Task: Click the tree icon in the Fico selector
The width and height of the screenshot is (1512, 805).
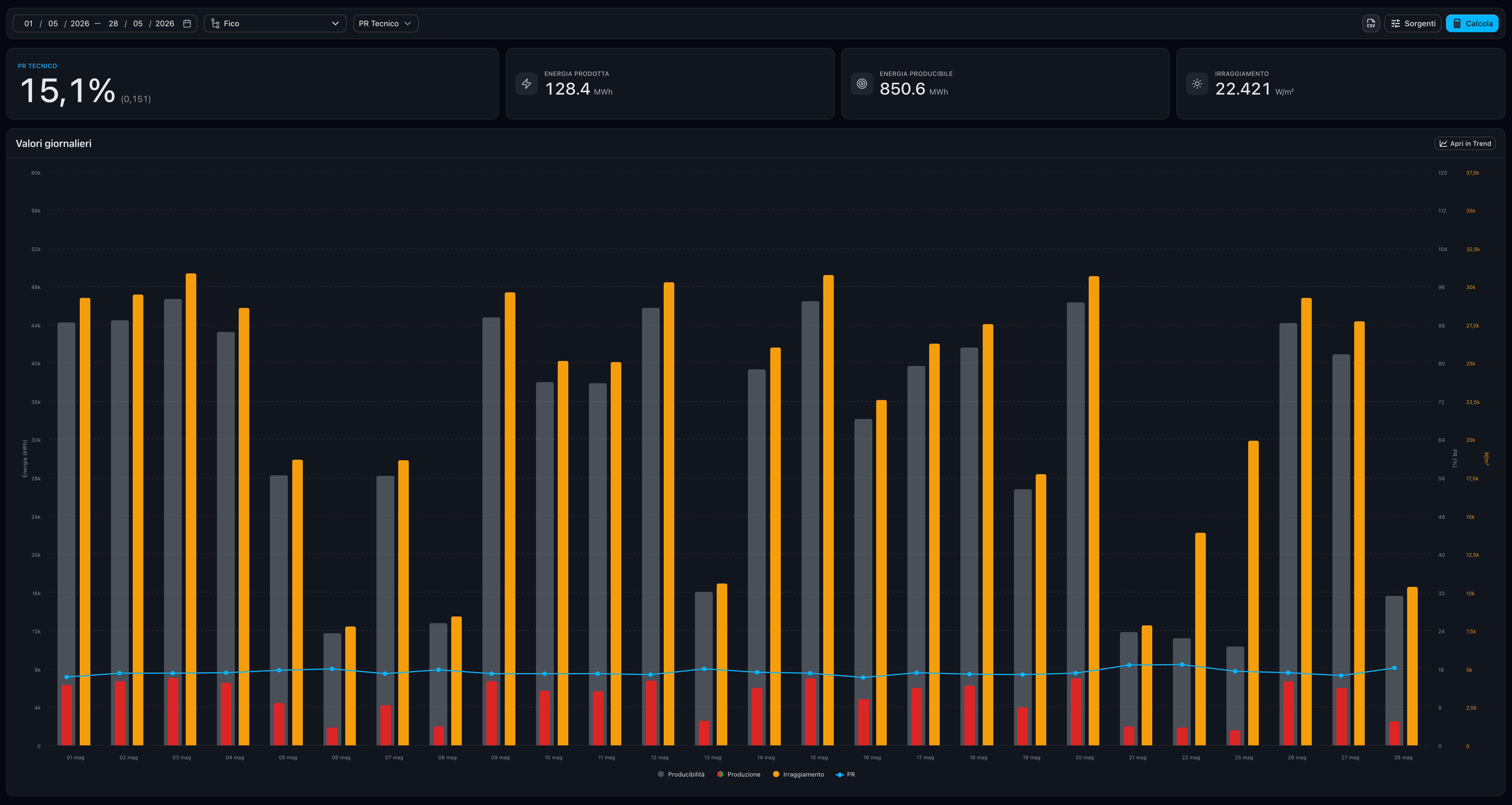Action: click(215, 23)
